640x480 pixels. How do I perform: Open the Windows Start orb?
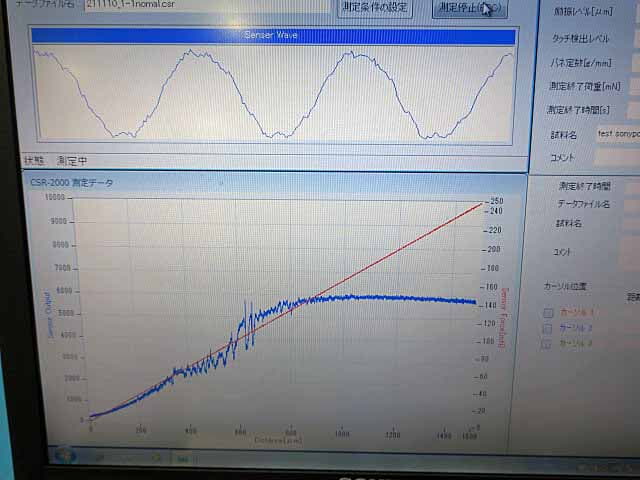[x=65, y=455]
